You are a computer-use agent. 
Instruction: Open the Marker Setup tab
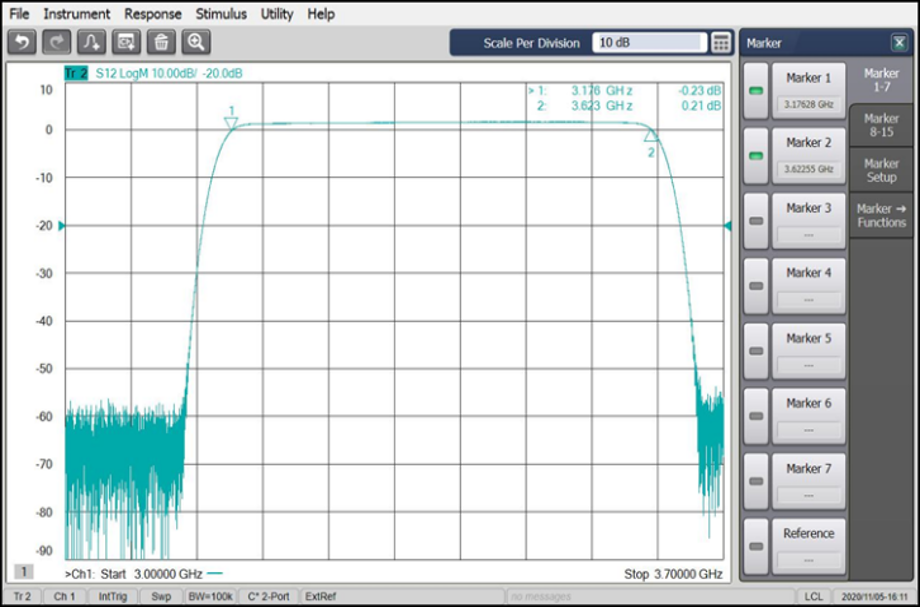coord(881,170)
